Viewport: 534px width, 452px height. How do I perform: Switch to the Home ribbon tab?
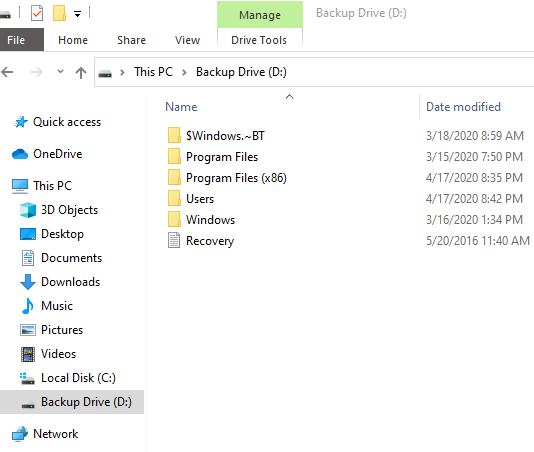[73, 40]
